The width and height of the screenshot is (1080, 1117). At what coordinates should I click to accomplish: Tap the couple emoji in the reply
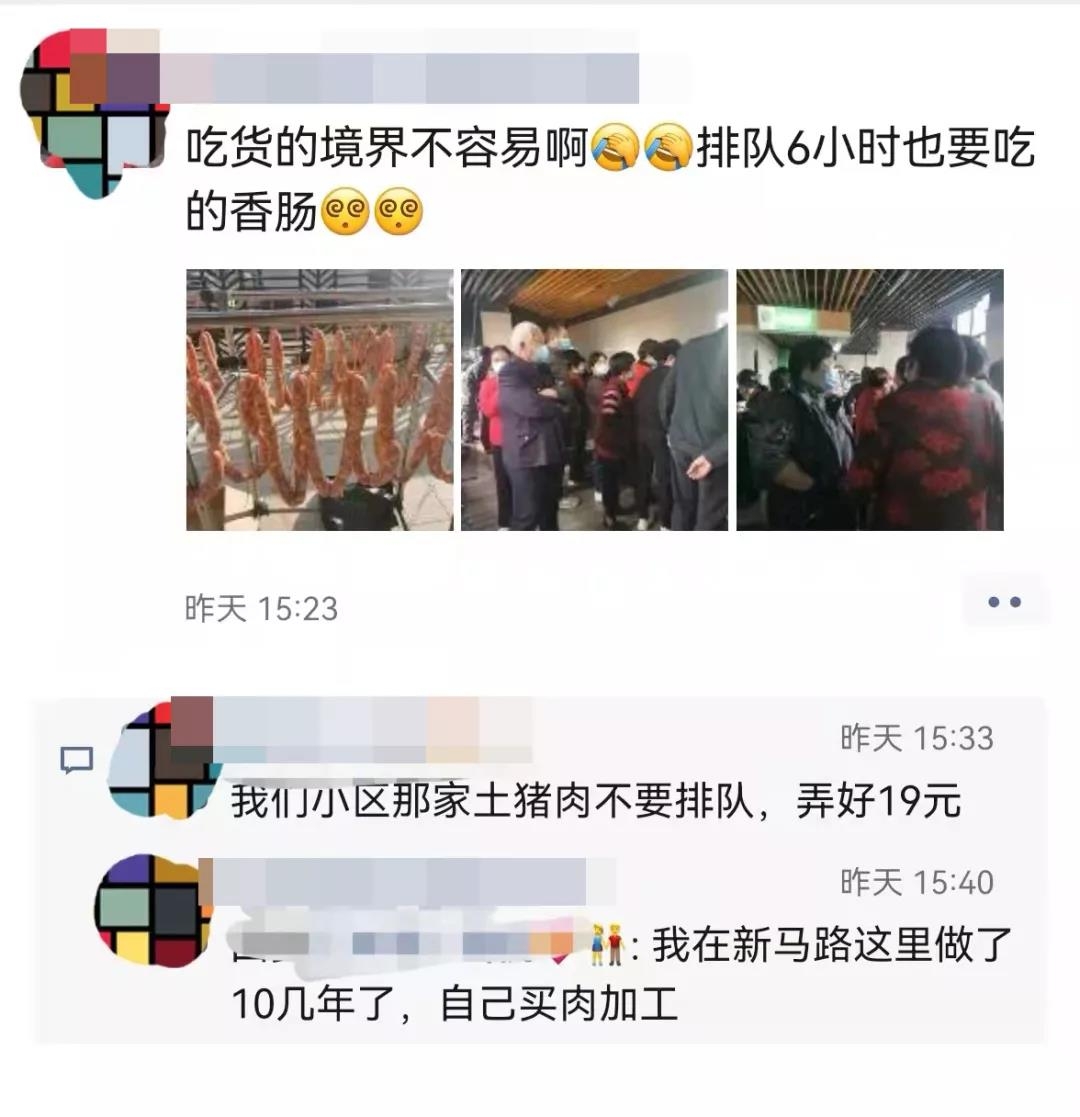(607, 945)
